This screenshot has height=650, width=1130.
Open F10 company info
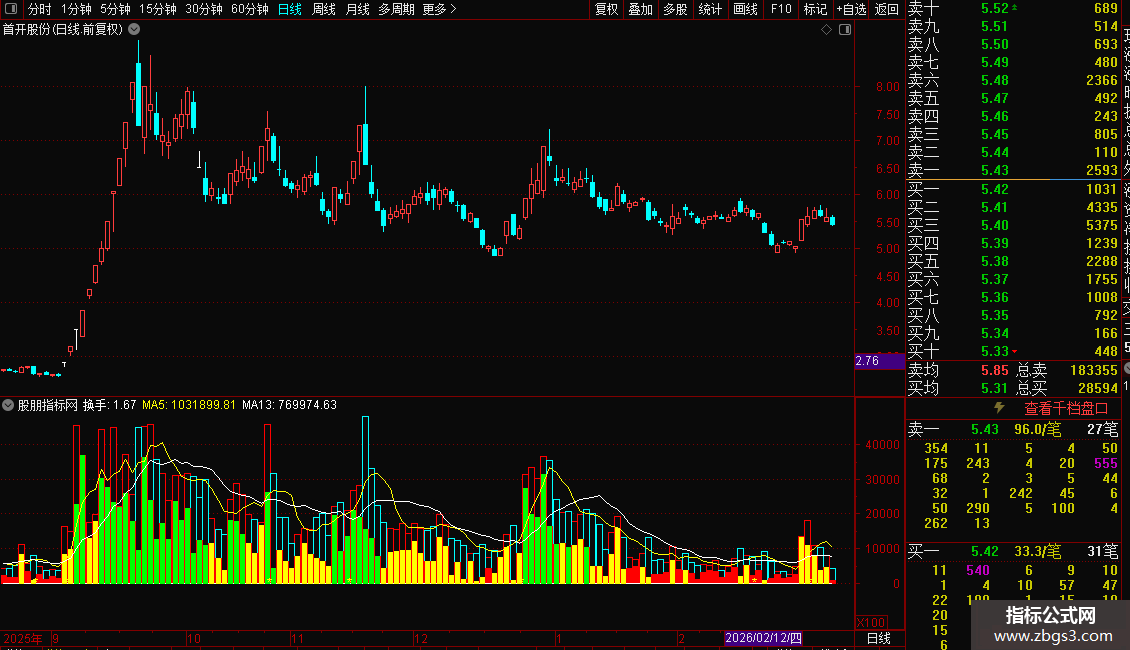[x=780, y=9]
